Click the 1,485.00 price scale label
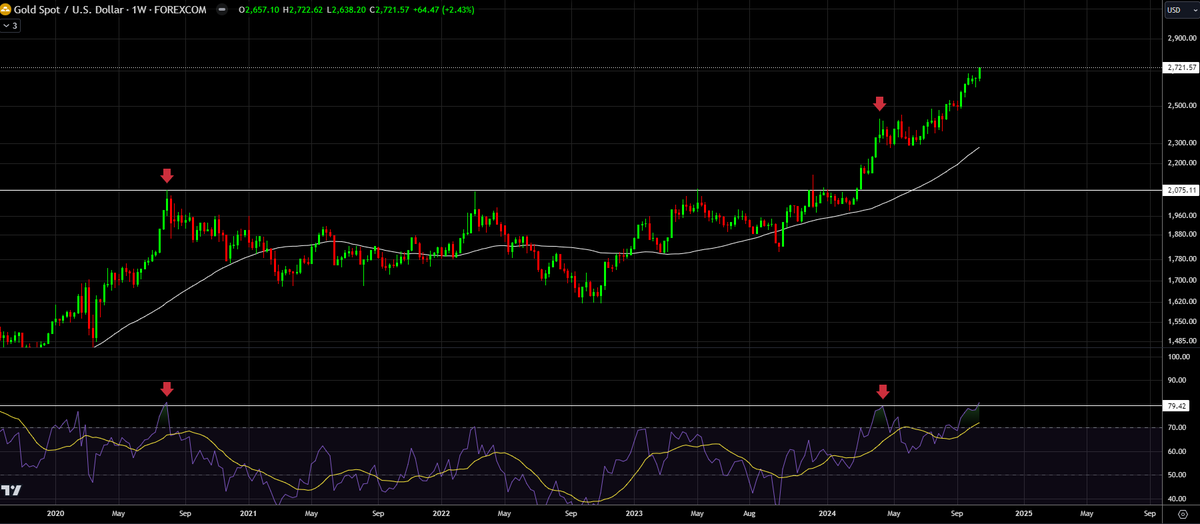The height and width of the screenshot is (524, 1200). tap(1181, 342)
